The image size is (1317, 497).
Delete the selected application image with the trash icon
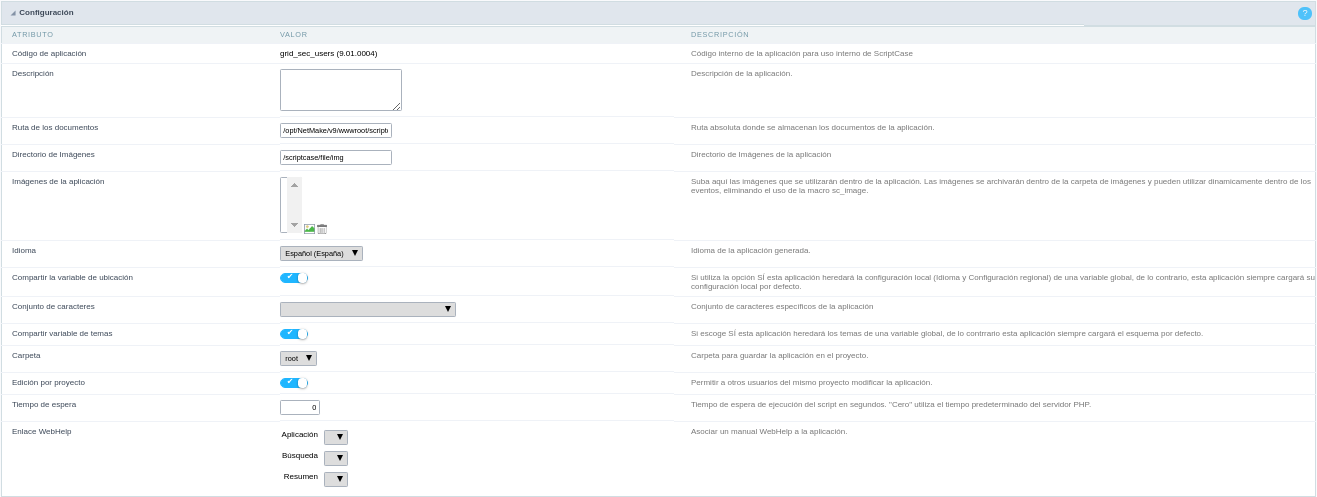point(322,229)
